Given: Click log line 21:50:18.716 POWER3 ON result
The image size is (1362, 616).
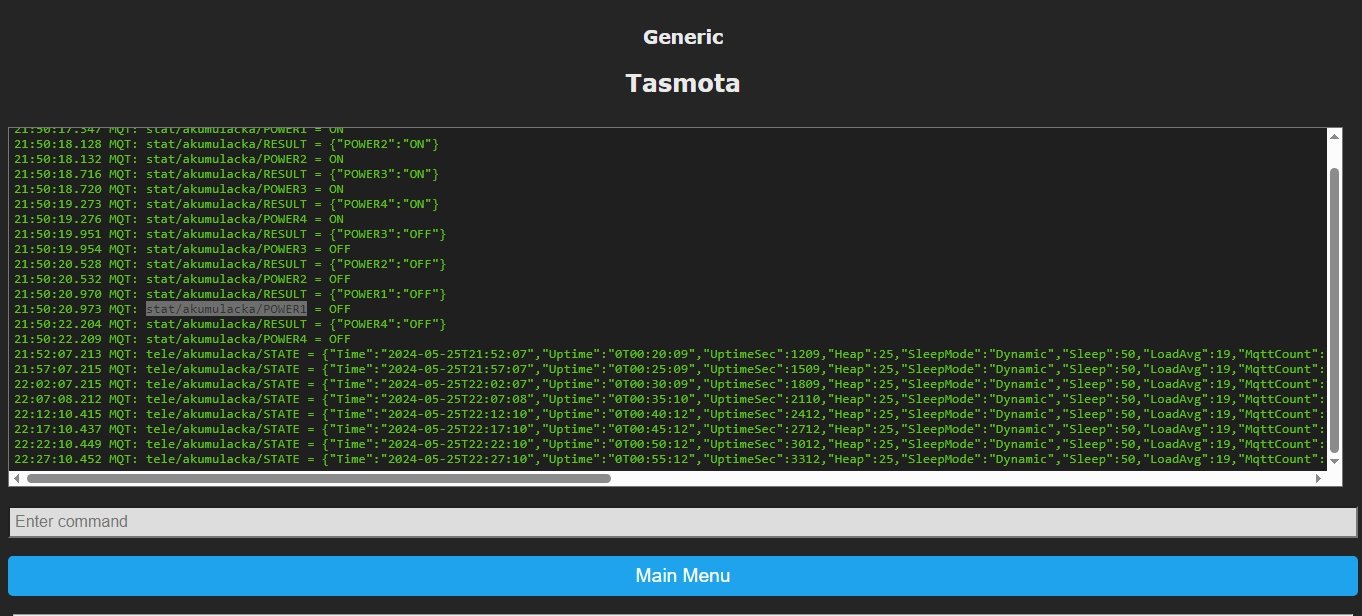Looking at the screenshot, I should click(x=226, y=174).
